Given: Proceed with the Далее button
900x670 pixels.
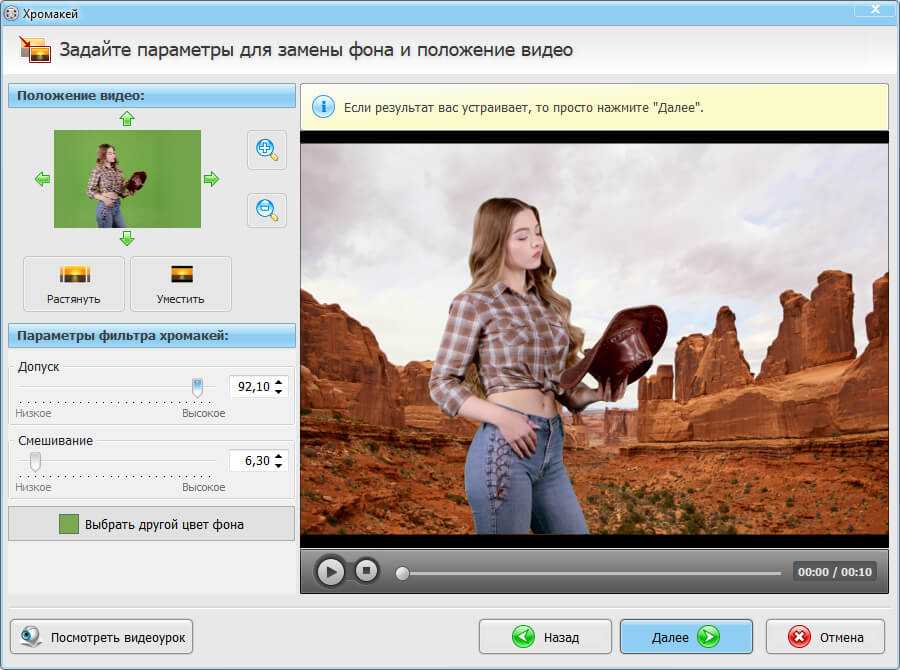Looking at the screenshot, I should pos(686,636).
